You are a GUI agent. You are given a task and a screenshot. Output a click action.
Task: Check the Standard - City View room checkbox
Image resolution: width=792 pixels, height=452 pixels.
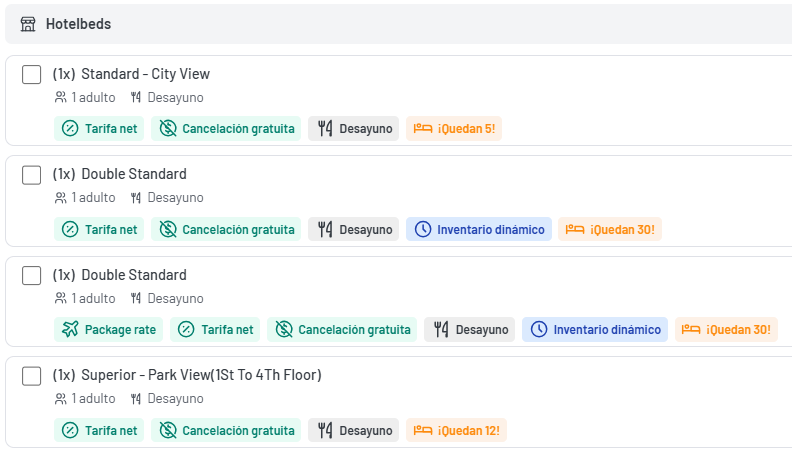pos(31,74)
